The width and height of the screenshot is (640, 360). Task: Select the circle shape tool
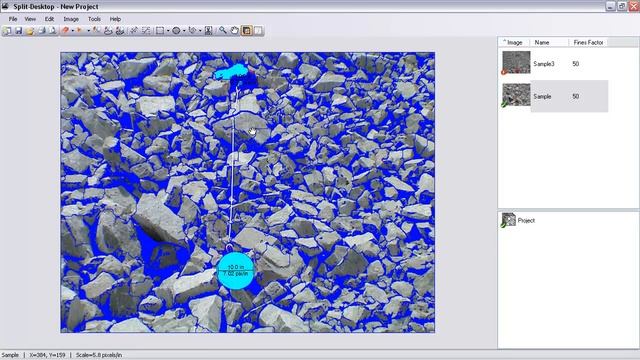pos(176,31)
